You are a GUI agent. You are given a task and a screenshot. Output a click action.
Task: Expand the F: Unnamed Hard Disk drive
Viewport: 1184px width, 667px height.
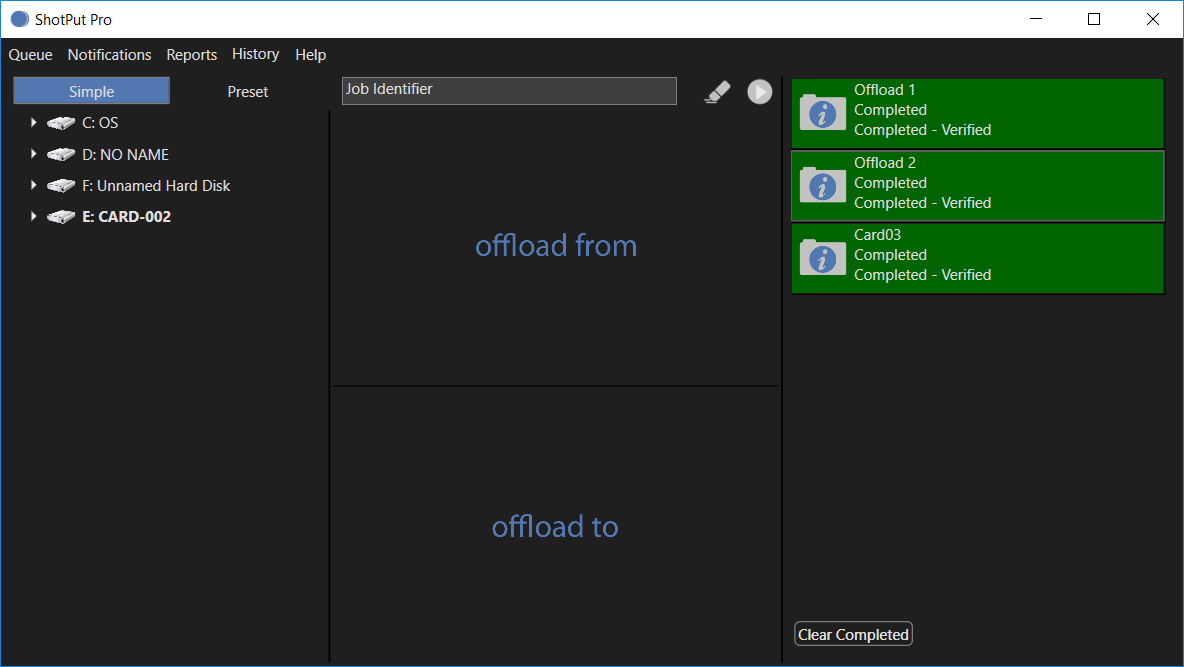(33, 185)
